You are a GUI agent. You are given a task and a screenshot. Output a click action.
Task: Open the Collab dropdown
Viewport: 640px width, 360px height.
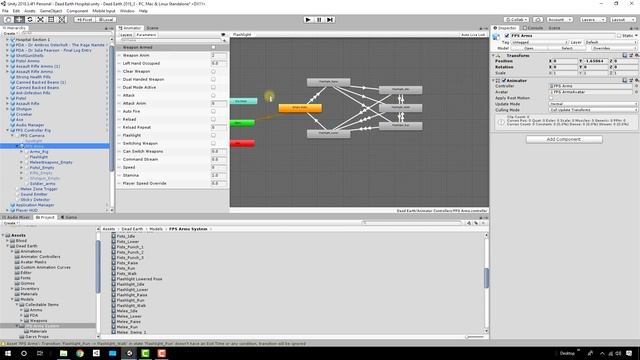point(517,20)
